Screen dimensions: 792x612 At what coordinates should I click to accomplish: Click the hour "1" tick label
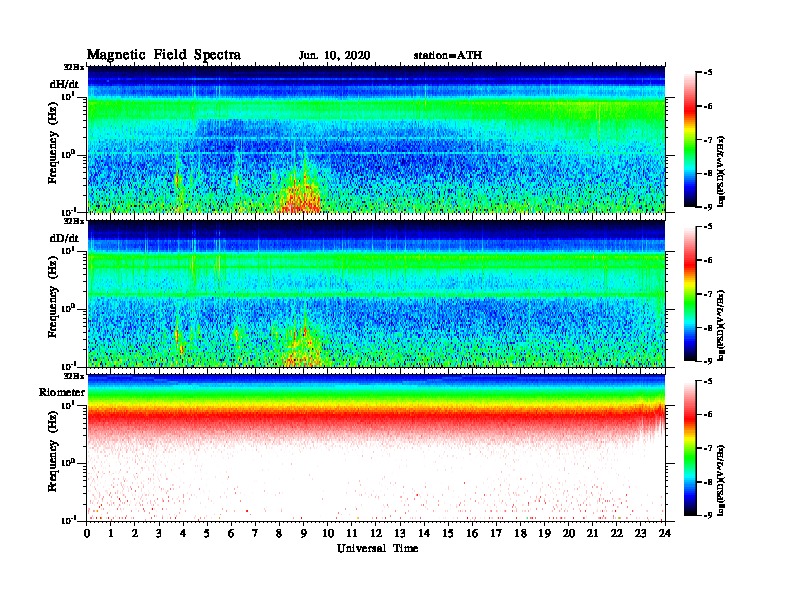tap(111, 533)
